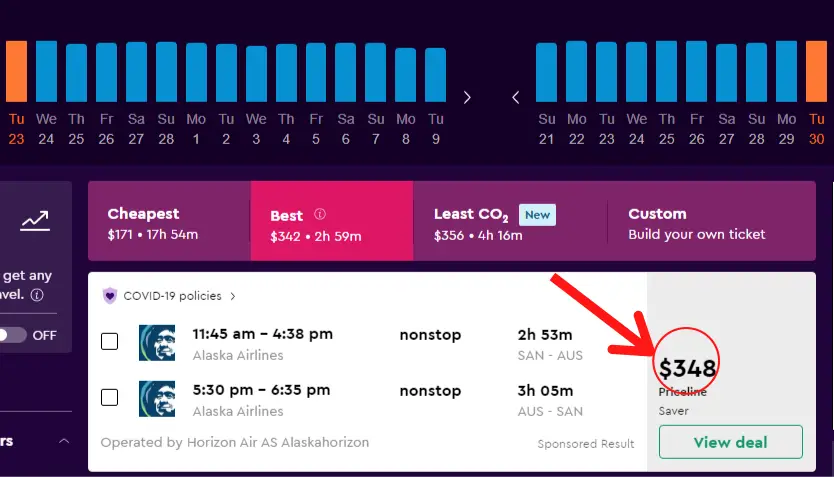Check the 5:30 pm – 6:35 pm flight box
Image resolution: width=834 pixels, height=477 pixels.
(110, 397)
